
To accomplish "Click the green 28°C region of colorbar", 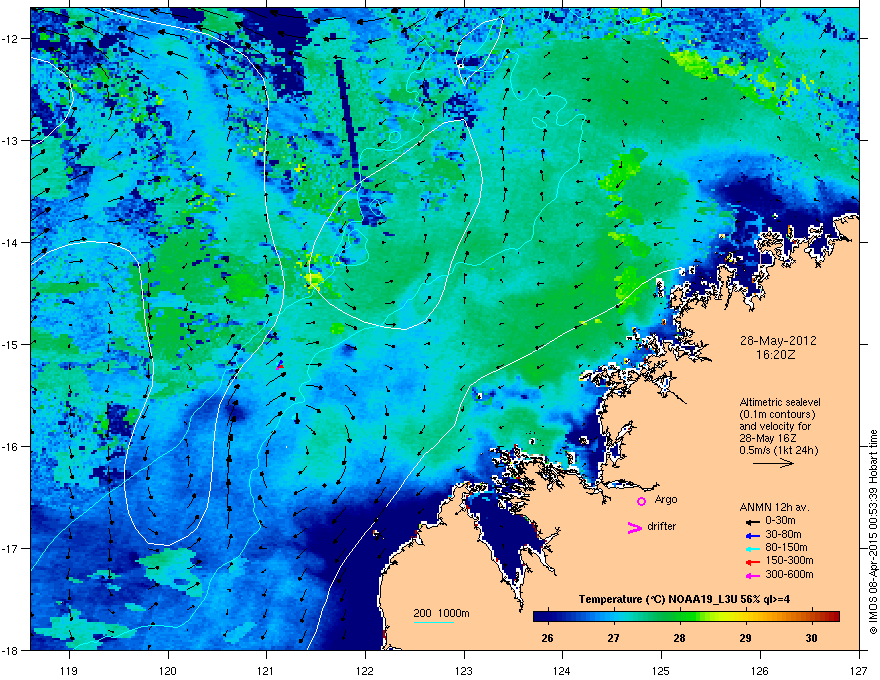I will [680, 617].
